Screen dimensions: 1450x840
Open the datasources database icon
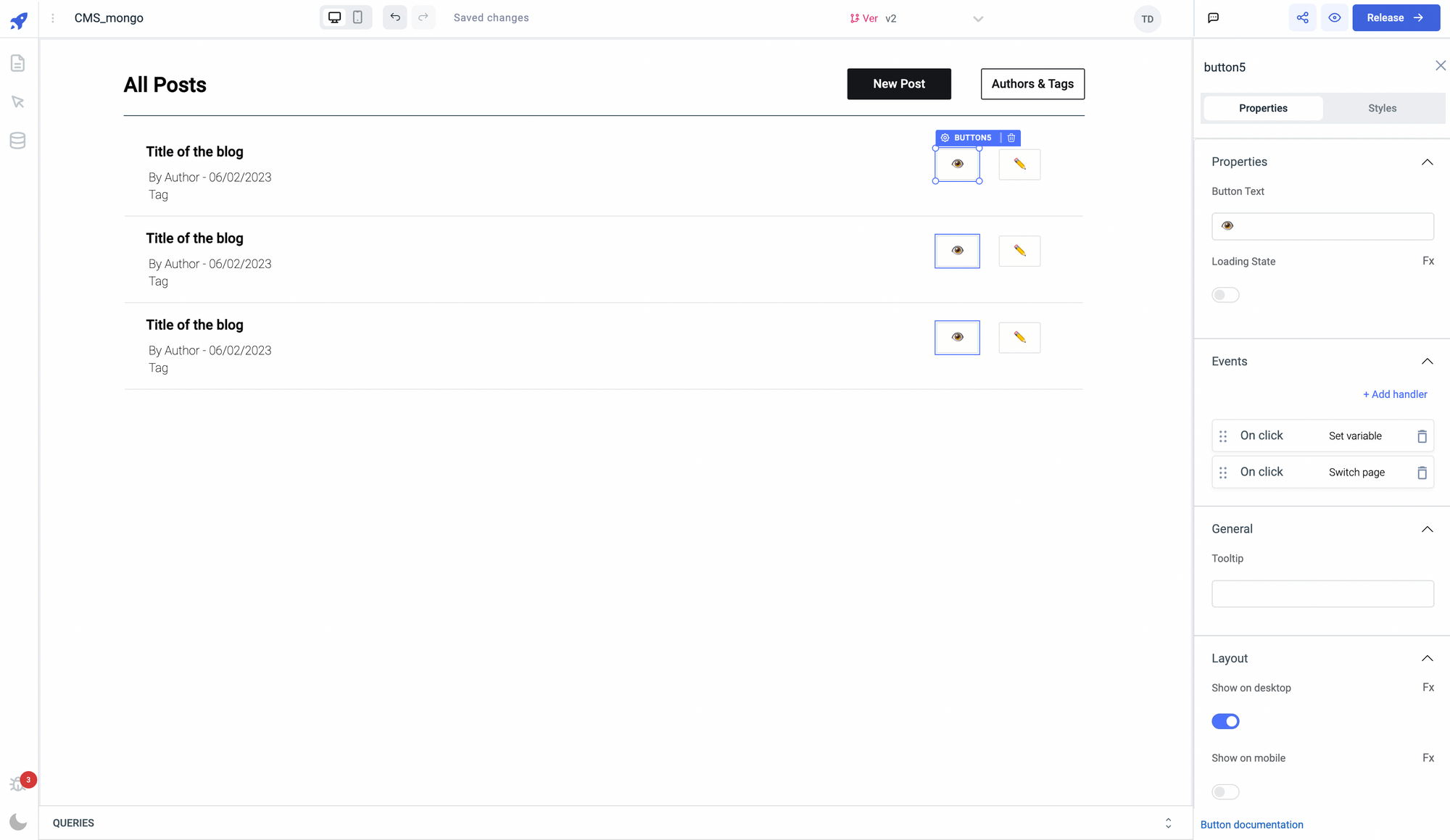[18, 141]
